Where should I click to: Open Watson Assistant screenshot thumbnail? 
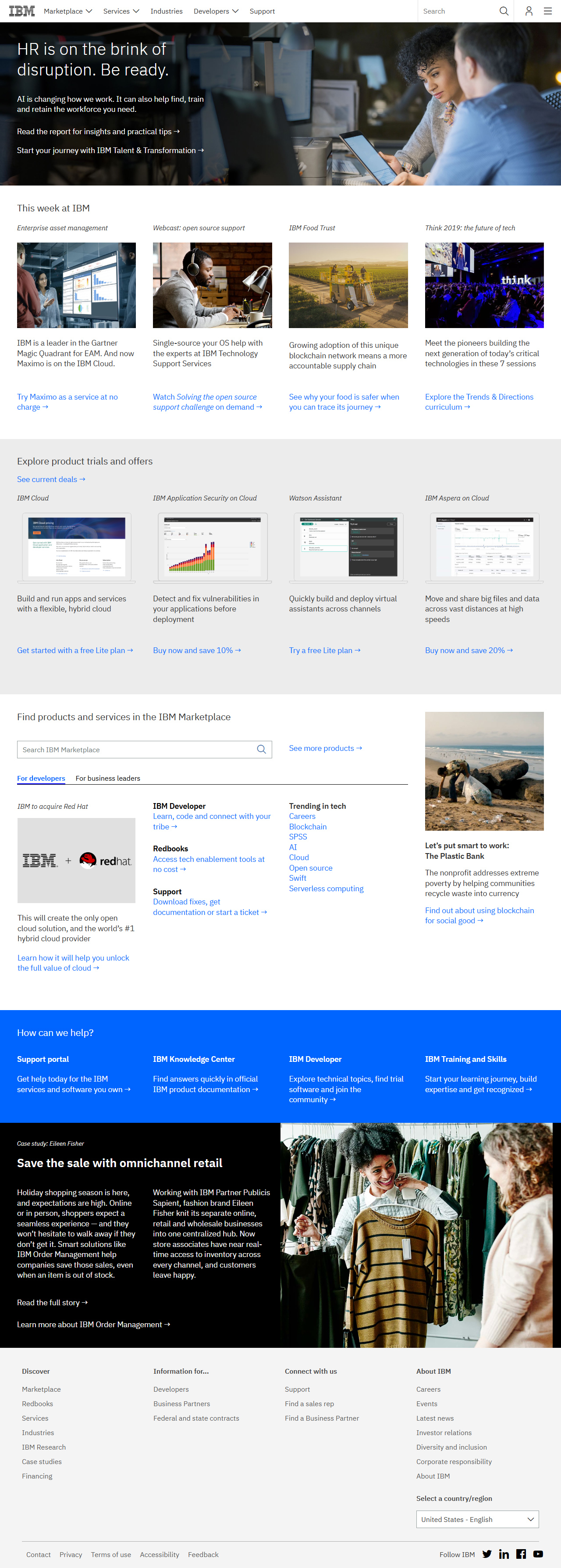(x=348, y=547)
